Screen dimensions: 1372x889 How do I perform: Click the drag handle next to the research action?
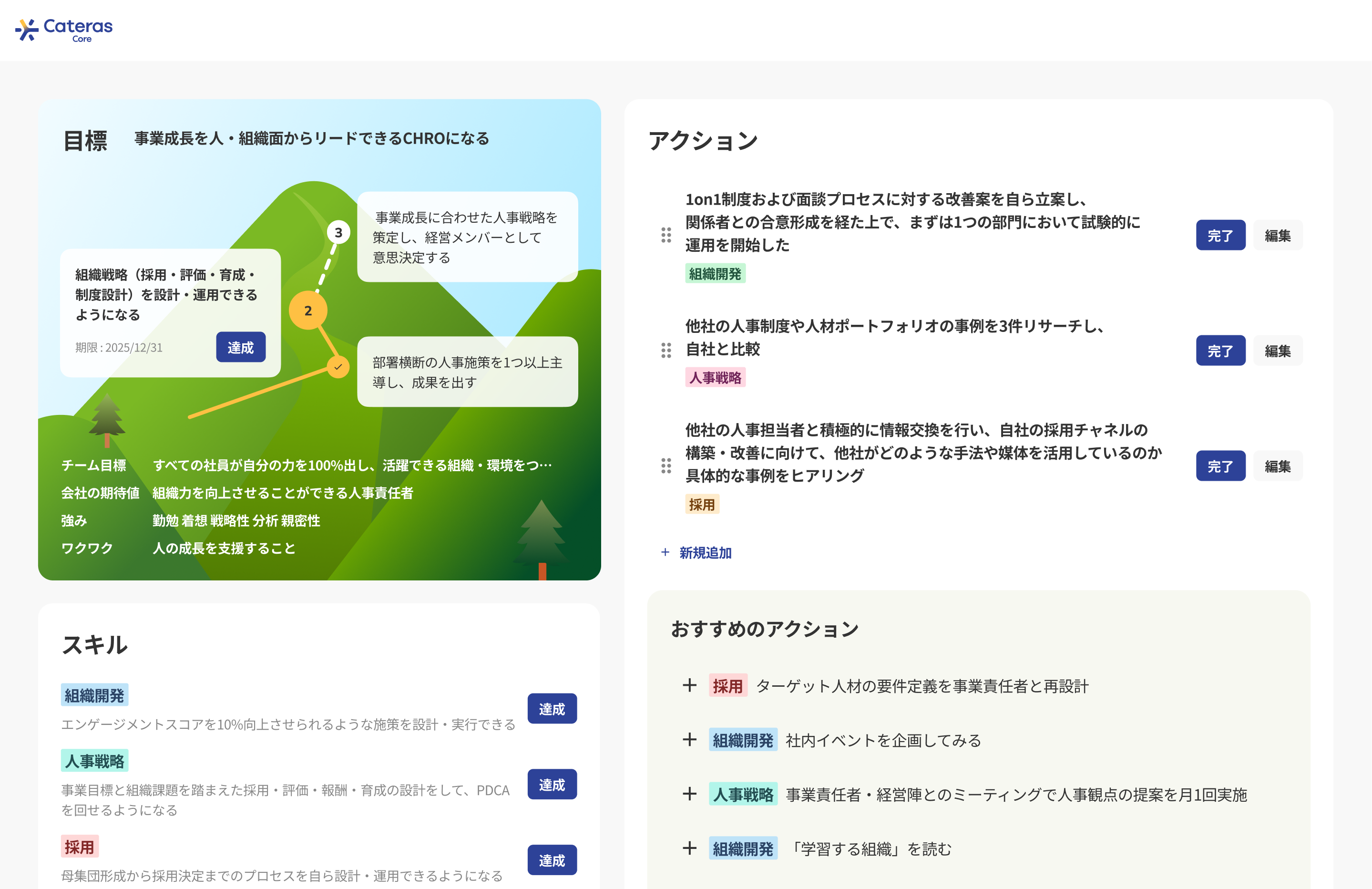pos(666,350)
